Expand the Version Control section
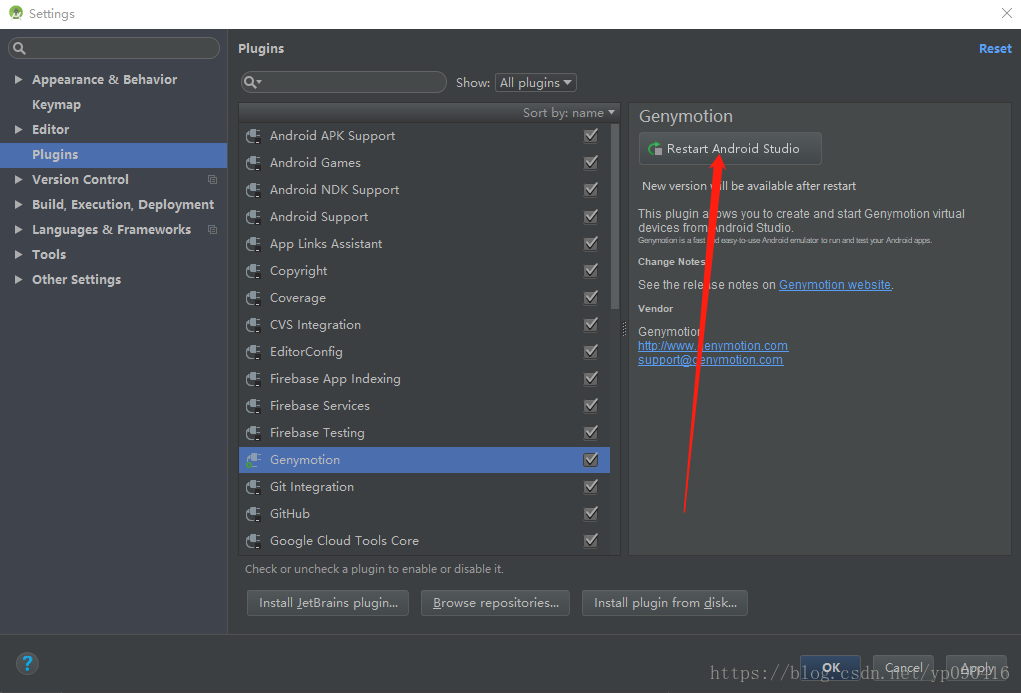Screen dimensions: 1021x693 [x=18, y=179]
